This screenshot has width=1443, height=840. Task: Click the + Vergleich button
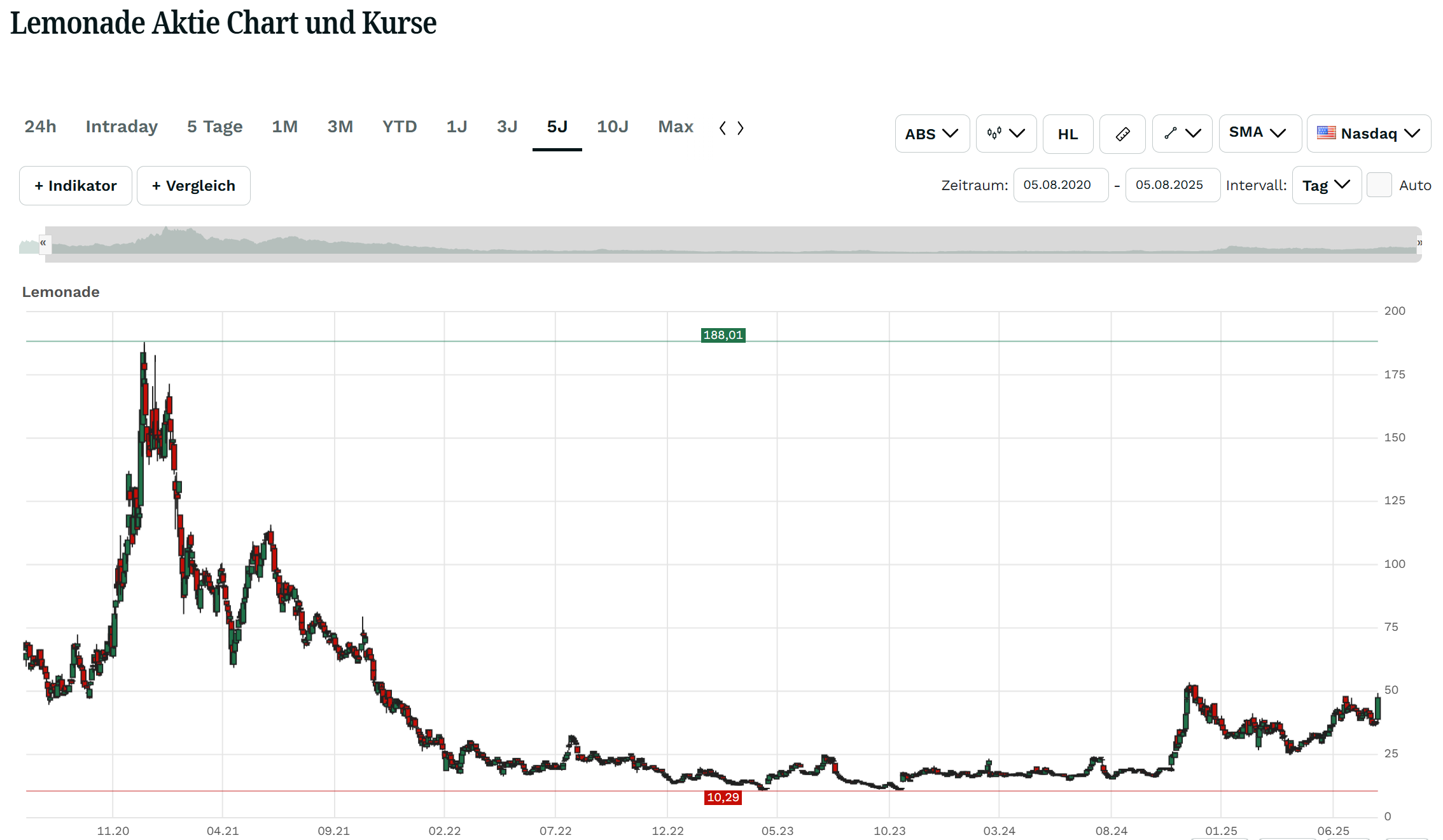pyautogui.click(x=193, y=186)
